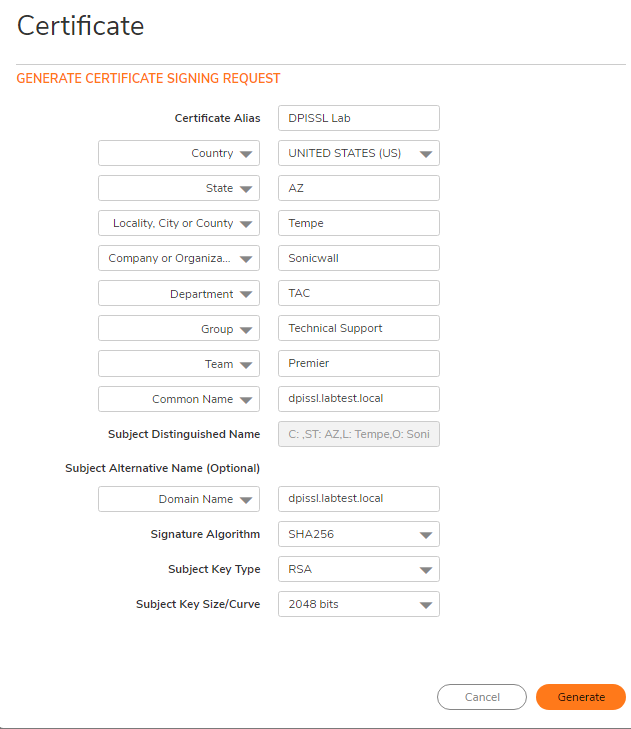The width and height of the screenshot is (631, 729).
Task: Open the 2048 bits key size dropdown
Action: point(358,604)
